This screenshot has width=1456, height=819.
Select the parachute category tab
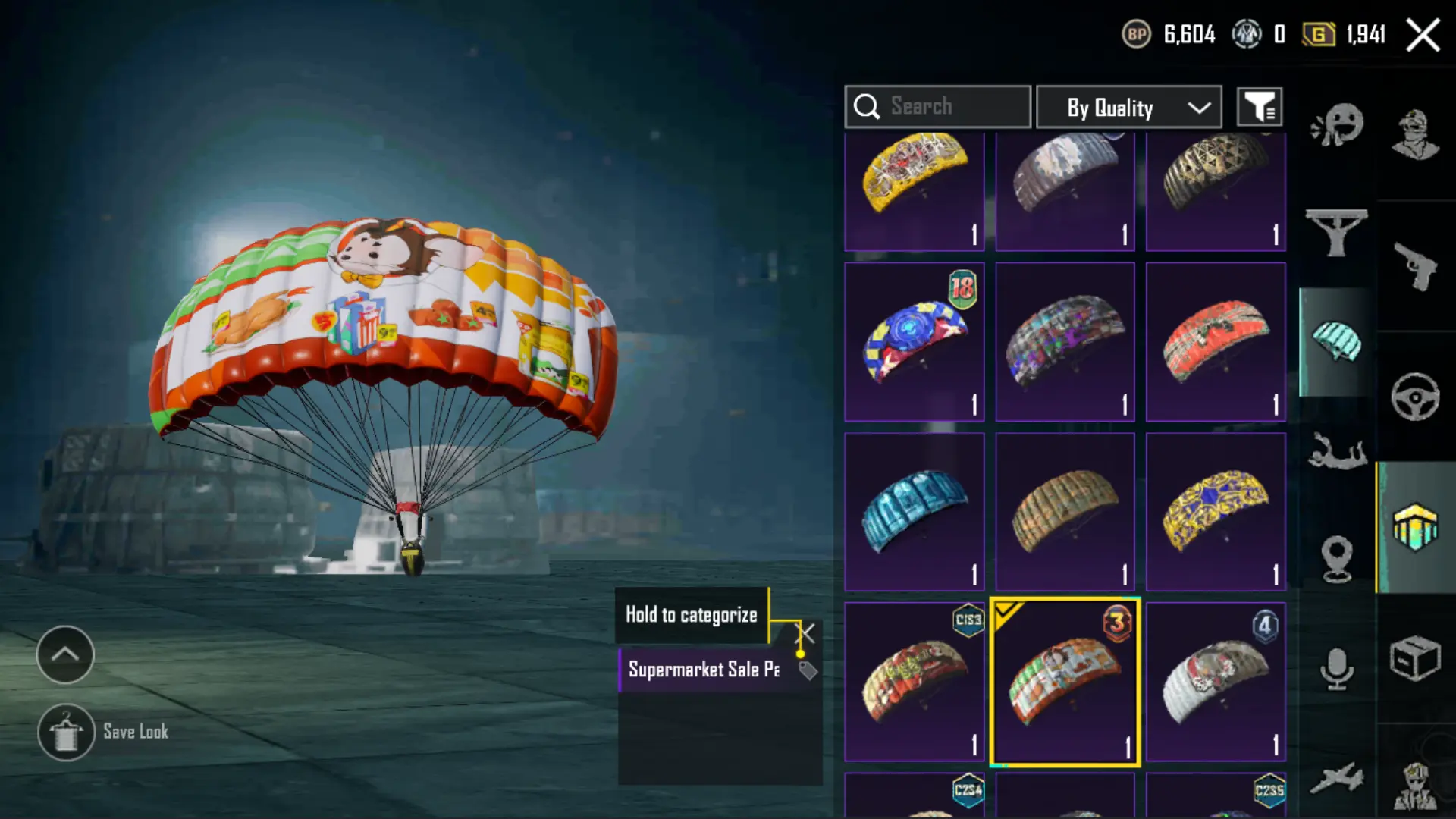1338,342
